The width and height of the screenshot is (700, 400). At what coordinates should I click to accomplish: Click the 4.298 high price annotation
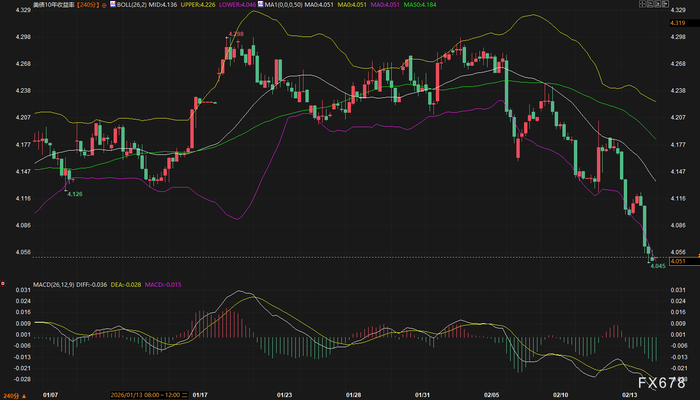(236, 34)
